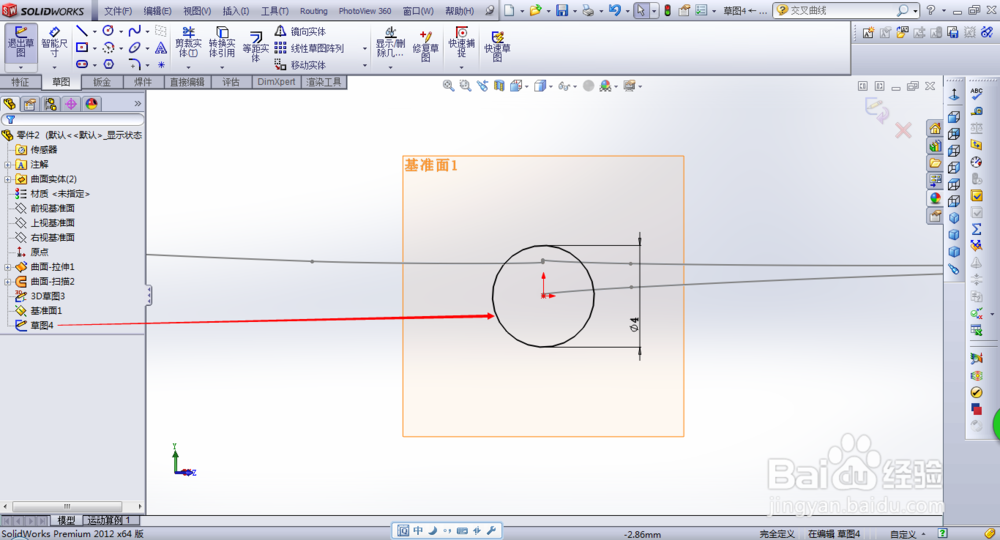1000x540 pixels.
Task: Open the 插入(I) menu
Action: point(236,11)
